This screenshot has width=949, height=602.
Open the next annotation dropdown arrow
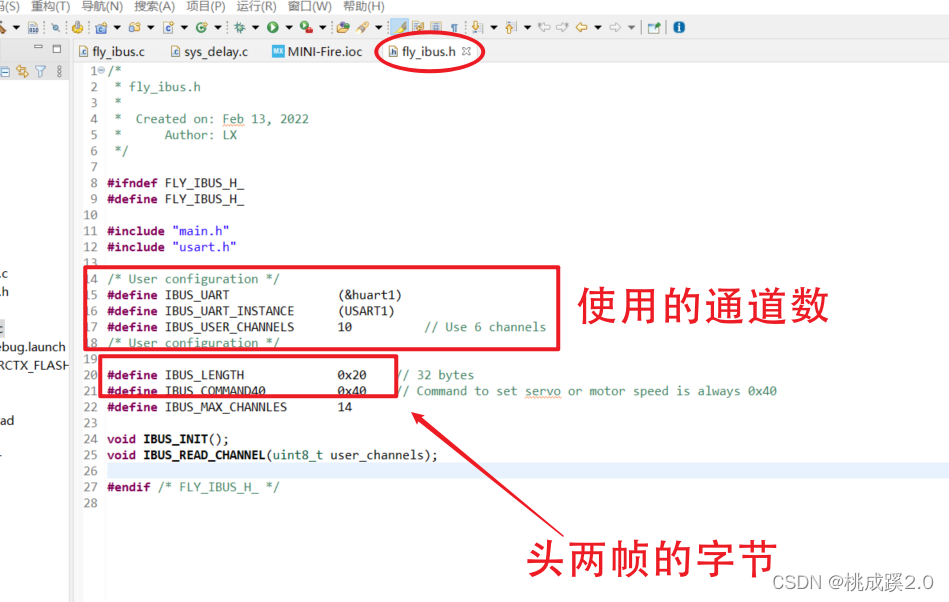494,27
